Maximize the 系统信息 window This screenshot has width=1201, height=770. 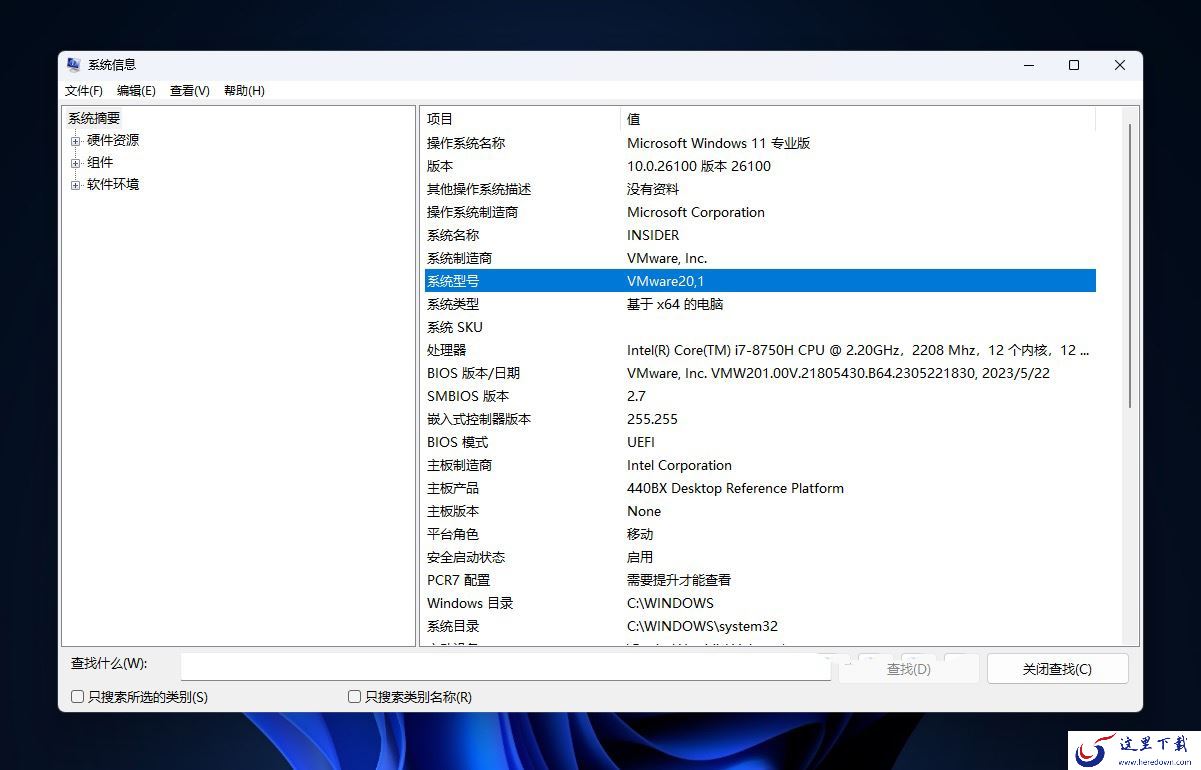(x=1074, y=65)
